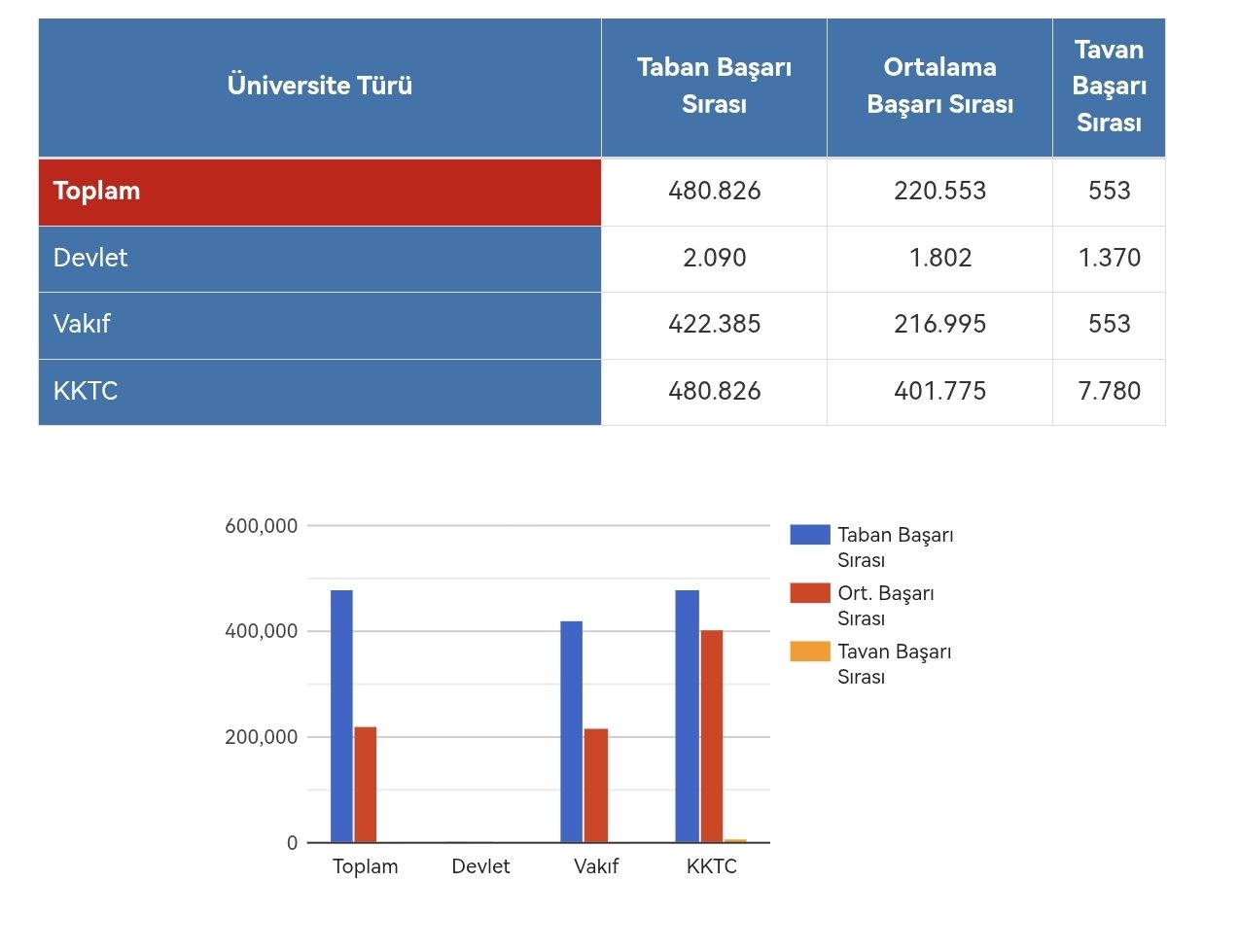
Task: Select the Vakıf value 422.385
Action: click(714, 325)
